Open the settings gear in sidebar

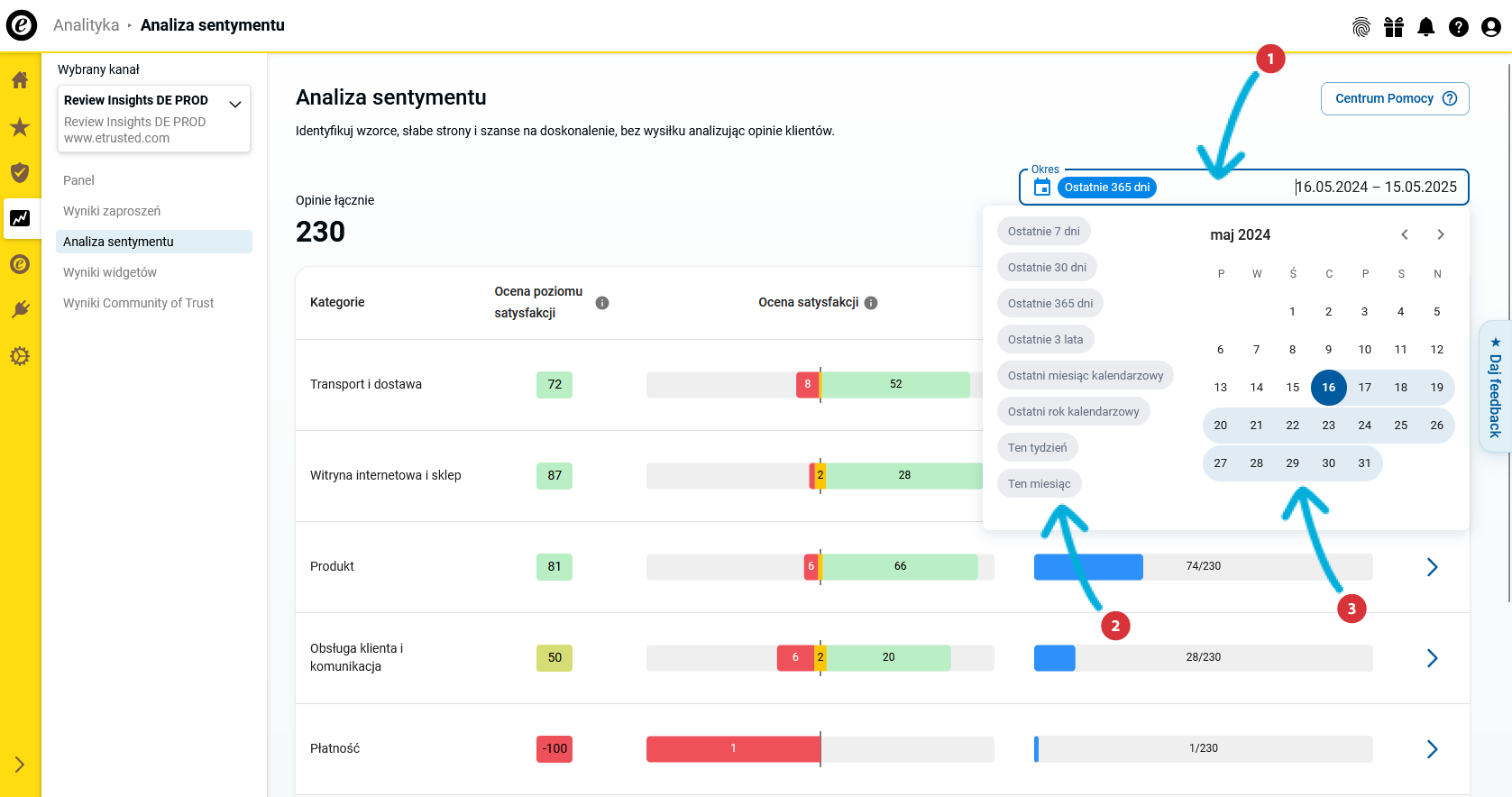pos(20,356)
